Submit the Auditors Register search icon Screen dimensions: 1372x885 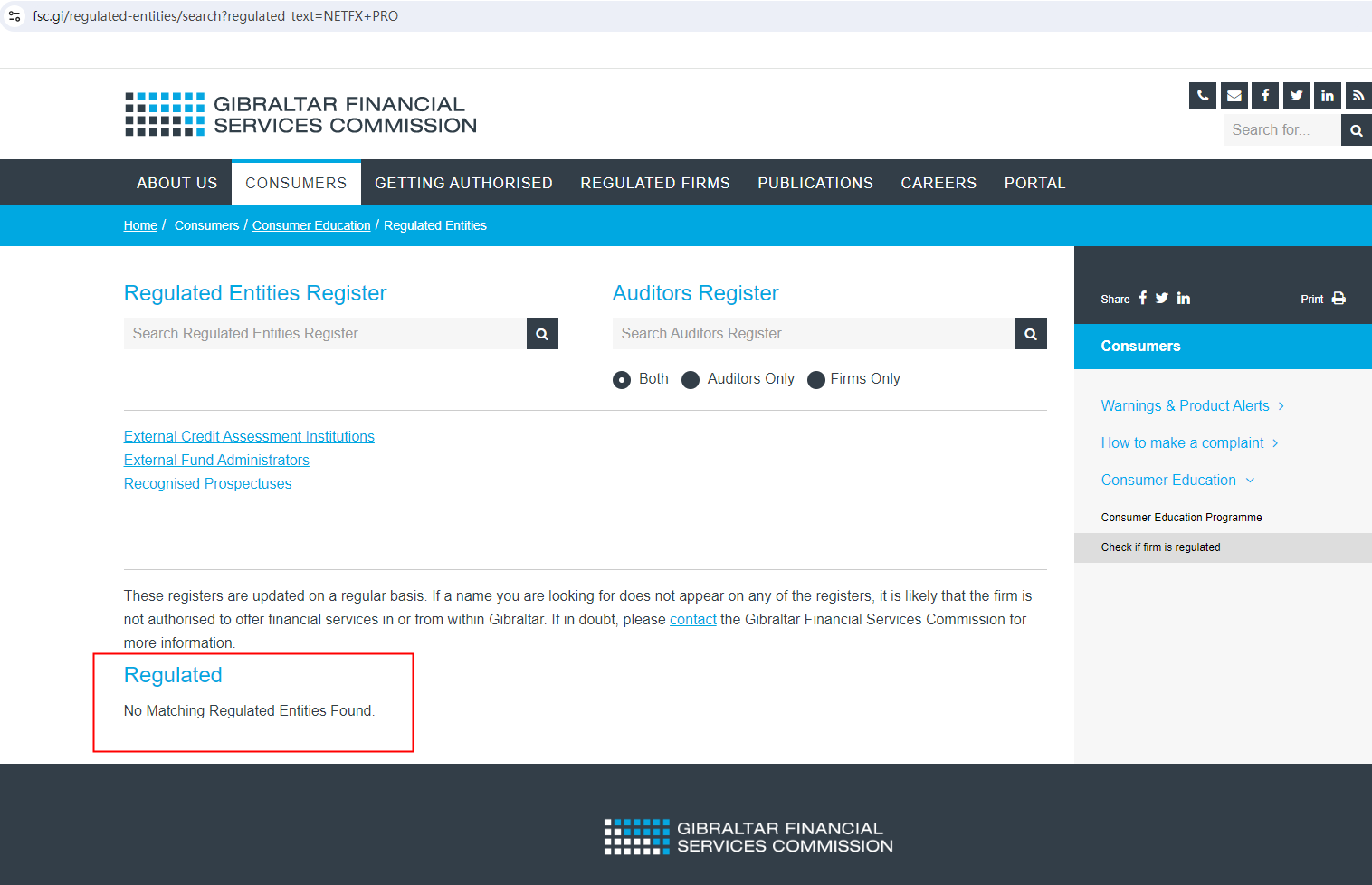(1031, 334)
